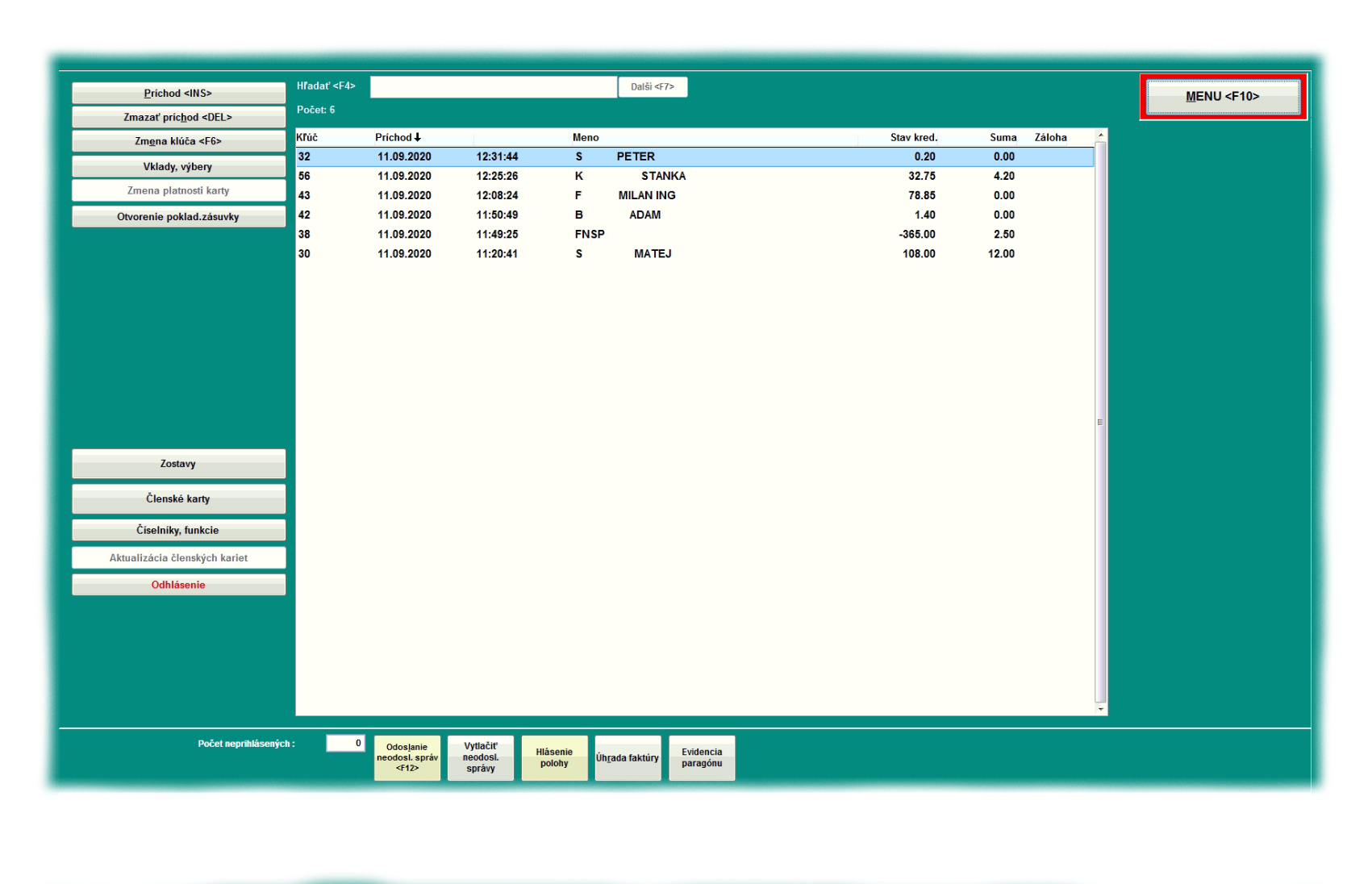1372x884 pixels.
Task: Click Úhrada faktúry button
Action: pyautogui.click(x=628, y=758)
